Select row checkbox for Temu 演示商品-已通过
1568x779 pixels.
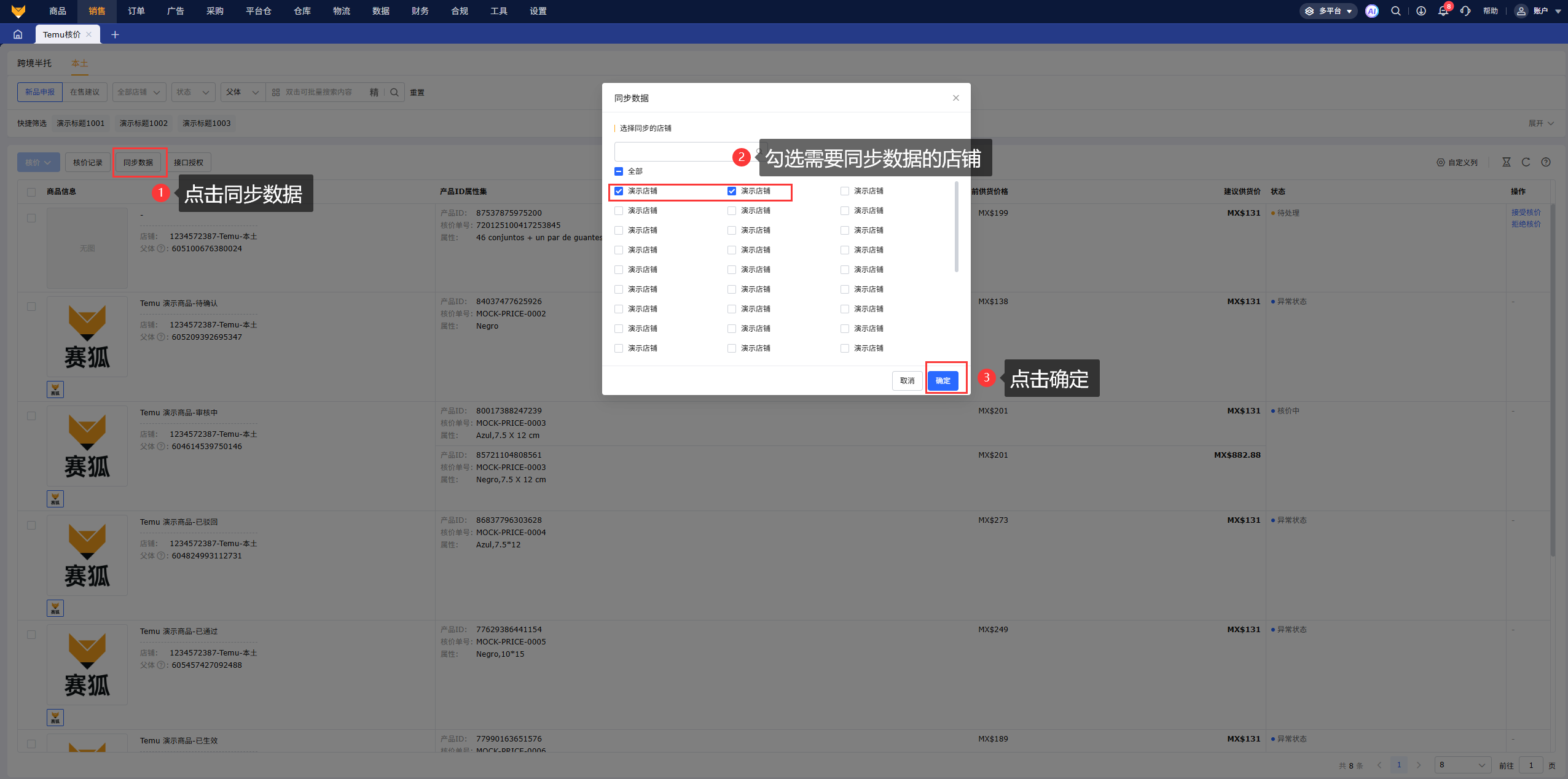tap(31, 635)
